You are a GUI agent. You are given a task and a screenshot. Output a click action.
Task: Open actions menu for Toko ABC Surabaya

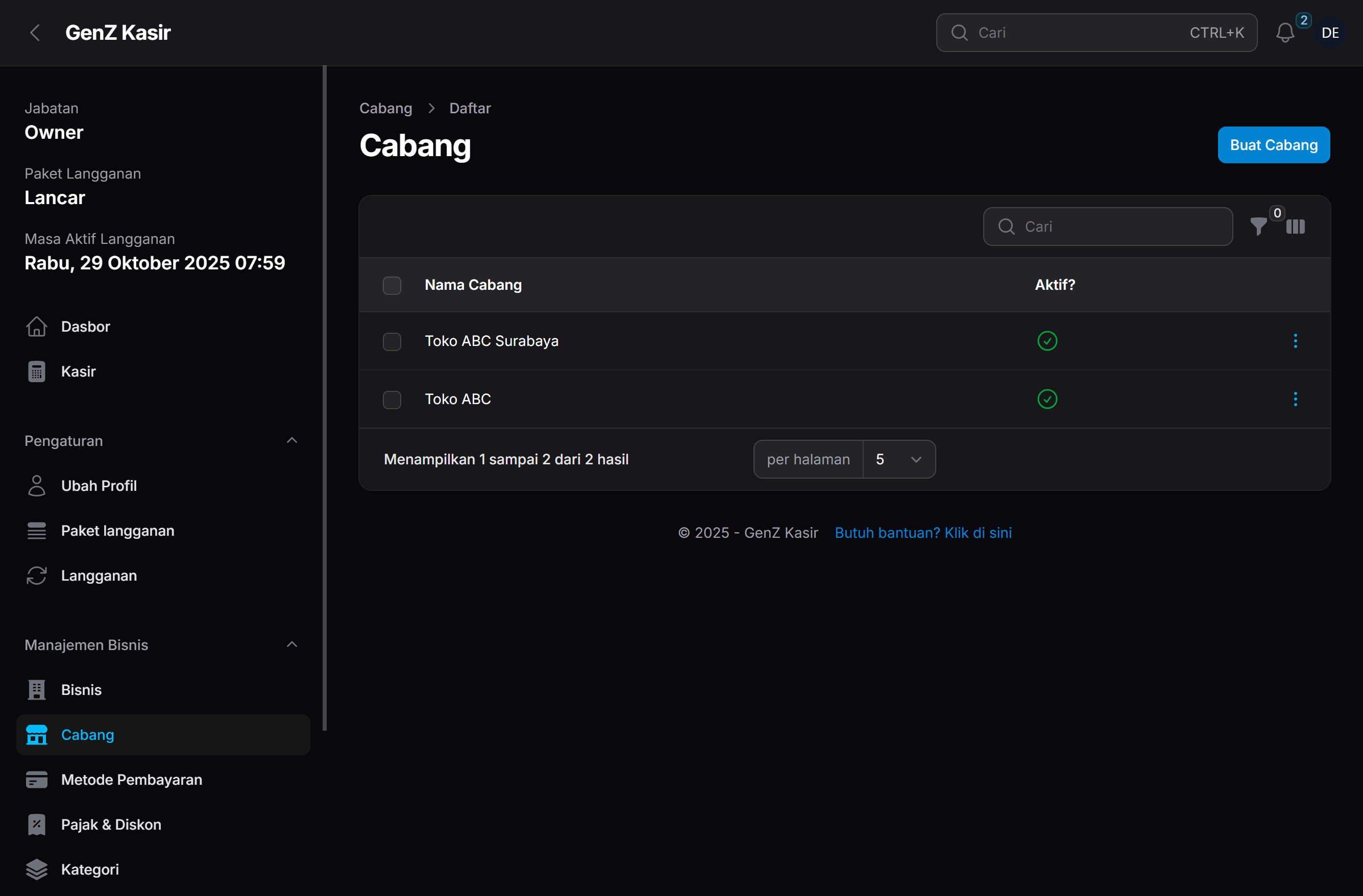(x=1296, y=341)
